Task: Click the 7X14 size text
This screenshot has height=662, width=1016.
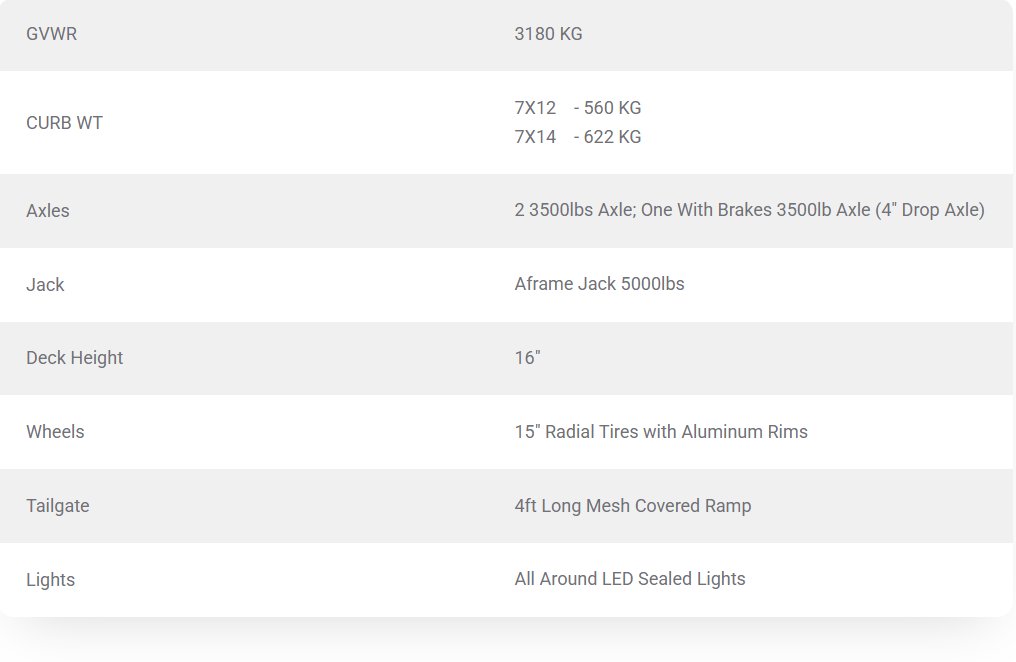Action: point(535,137)
